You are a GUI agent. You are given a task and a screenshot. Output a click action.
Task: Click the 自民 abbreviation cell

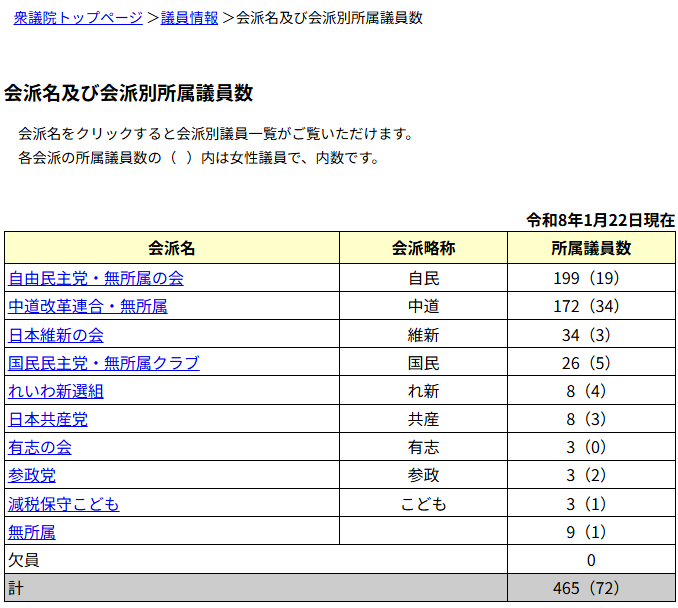pyautogui.click(x=423, y=278)
